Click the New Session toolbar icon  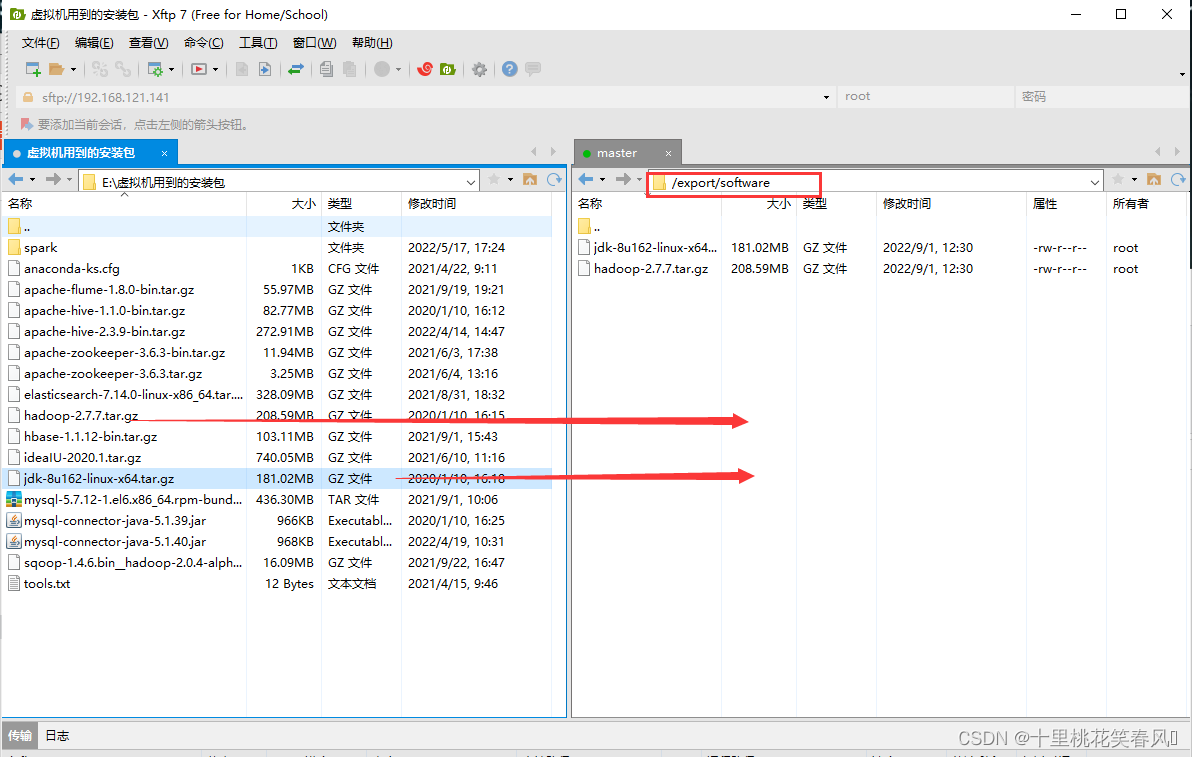click(33, 69)
